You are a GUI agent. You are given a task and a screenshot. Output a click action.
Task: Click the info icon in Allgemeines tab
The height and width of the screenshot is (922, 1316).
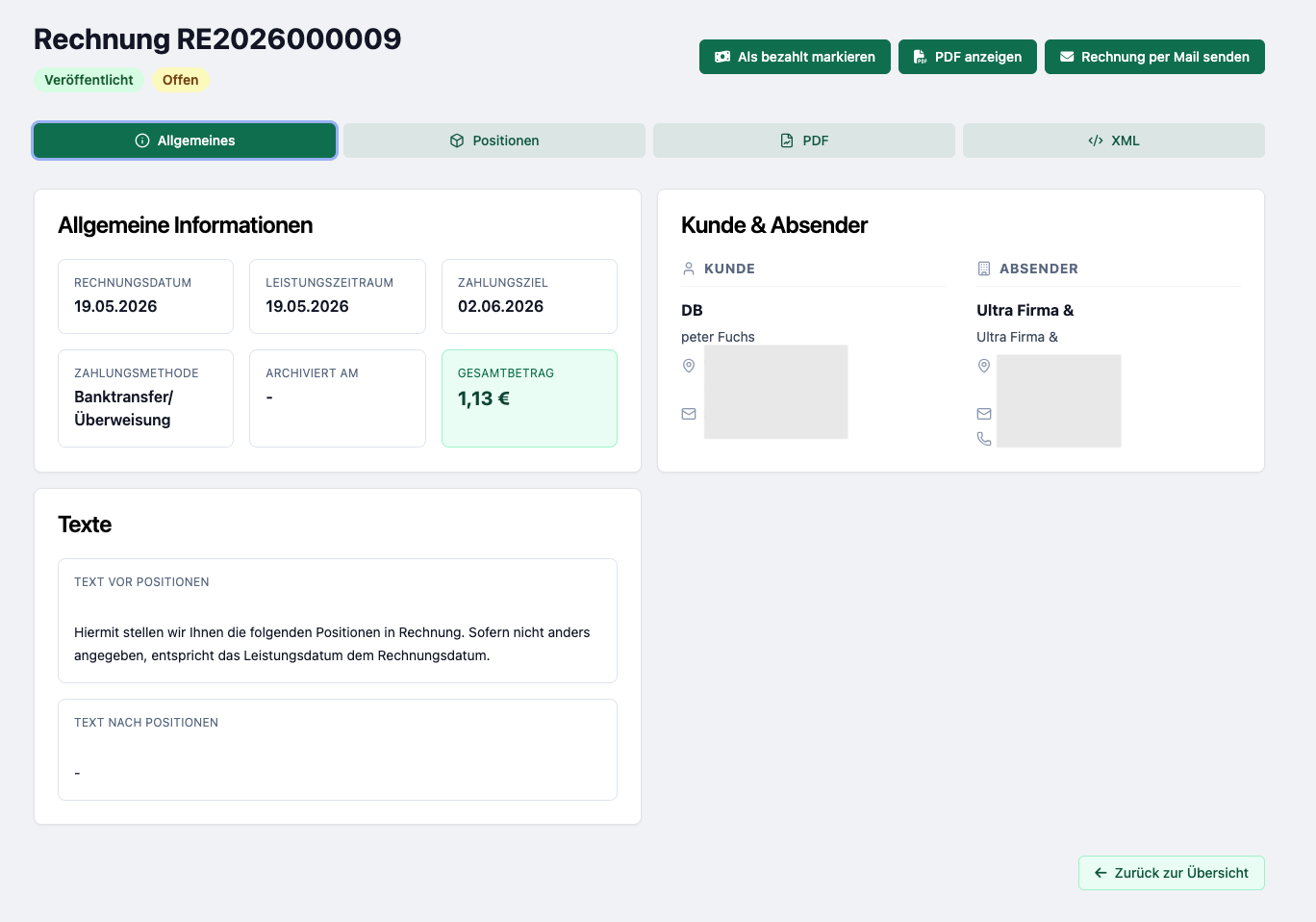pyautogui.click(x=142, y=141)
